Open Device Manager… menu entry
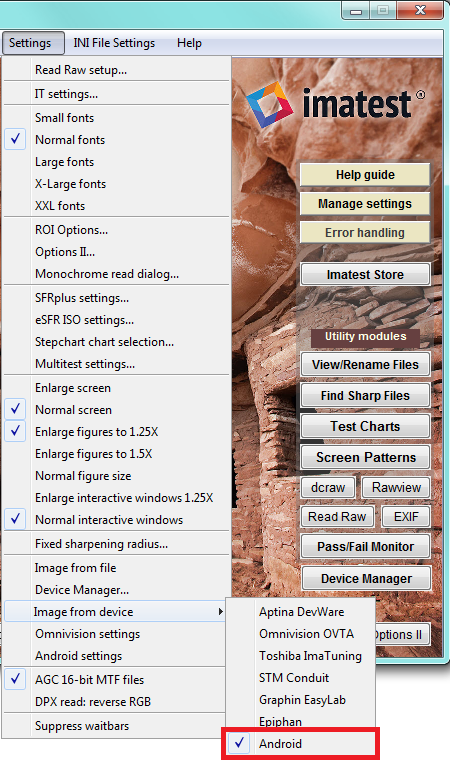Viewport: 450px width, 764px height. [117, 590]
